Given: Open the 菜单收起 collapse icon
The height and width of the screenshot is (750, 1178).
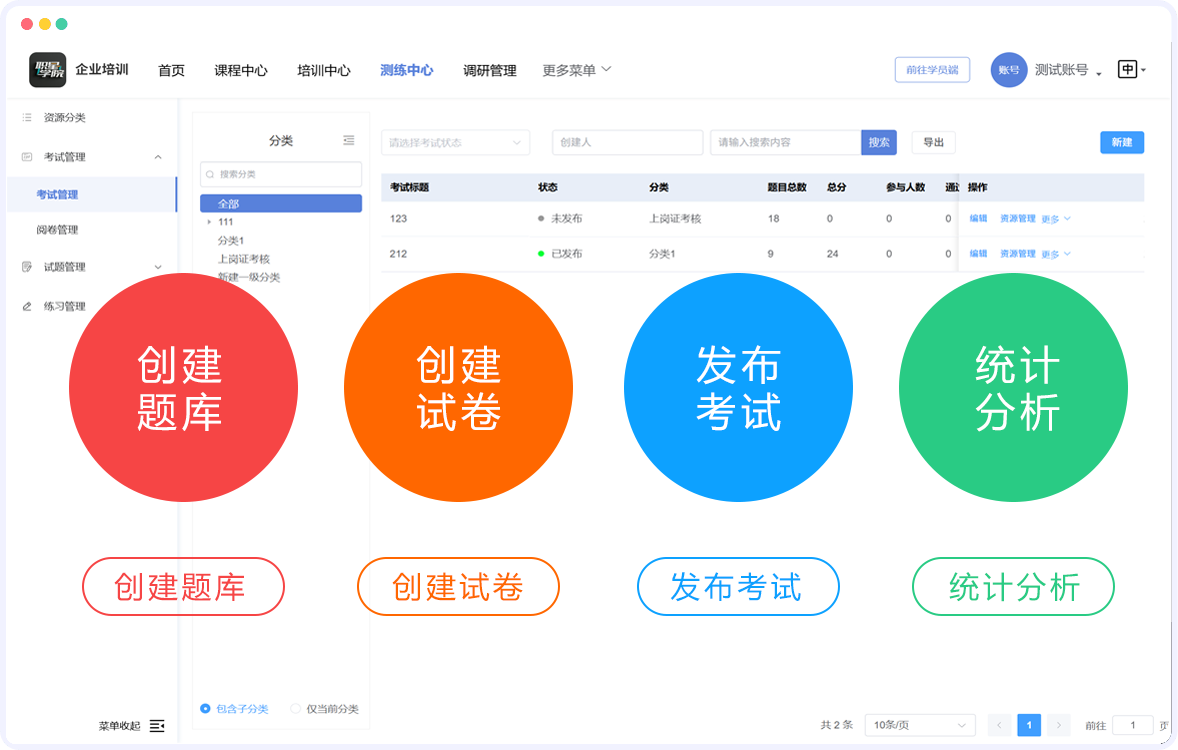Looking at the screenshot, I should [156, 726].
